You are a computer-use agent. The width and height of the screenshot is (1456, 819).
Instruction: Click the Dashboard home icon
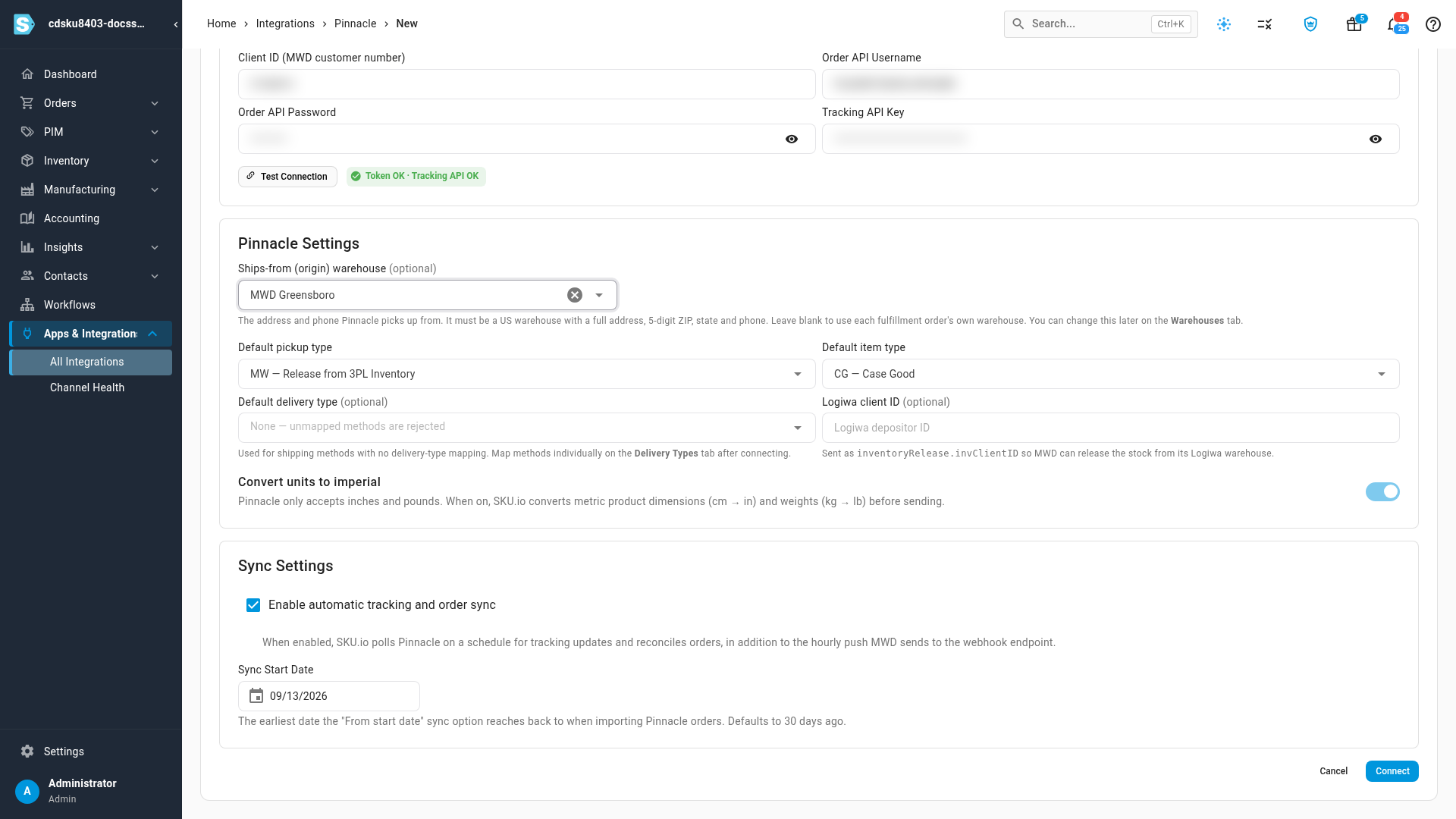tap(27, 74)
